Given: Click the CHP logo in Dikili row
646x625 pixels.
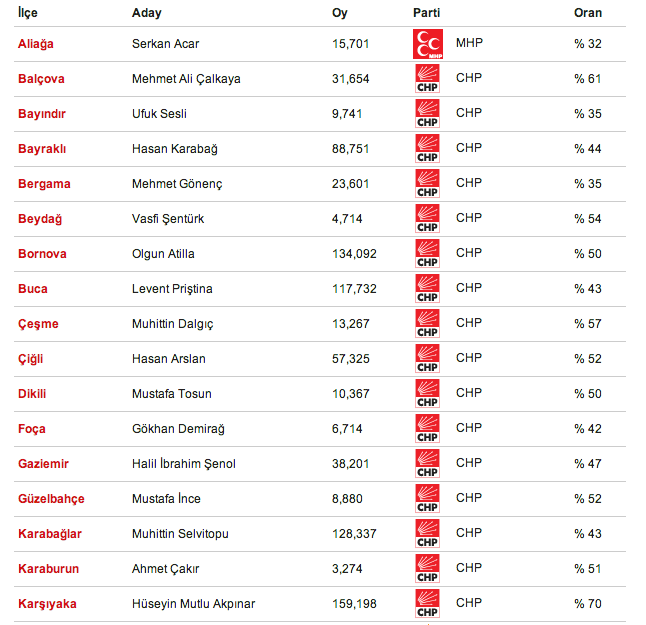Looking at the screenshot, I should click(x=427, y=394).
